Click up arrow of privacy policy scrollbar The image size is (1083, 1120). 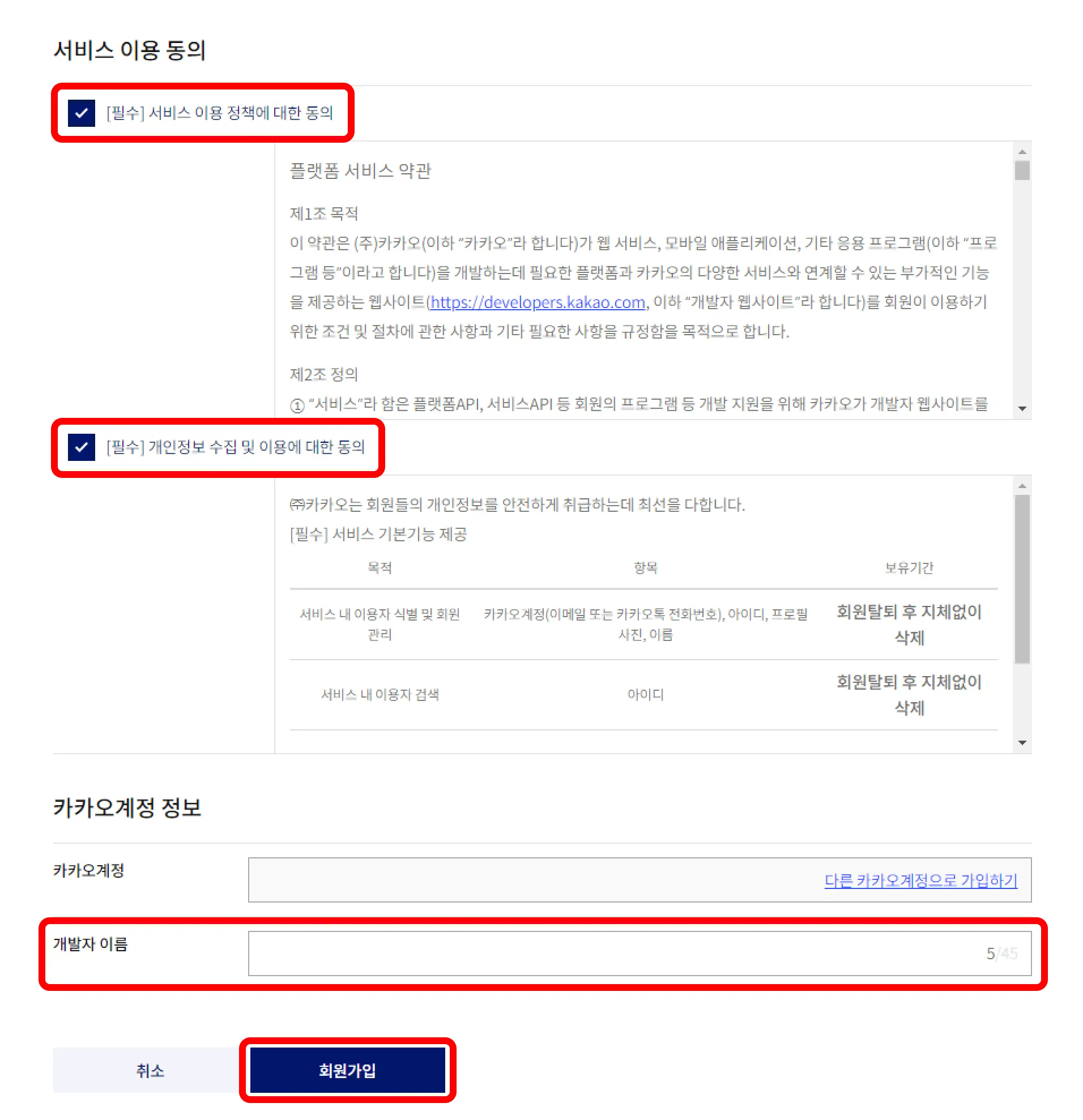(1022, 486)
